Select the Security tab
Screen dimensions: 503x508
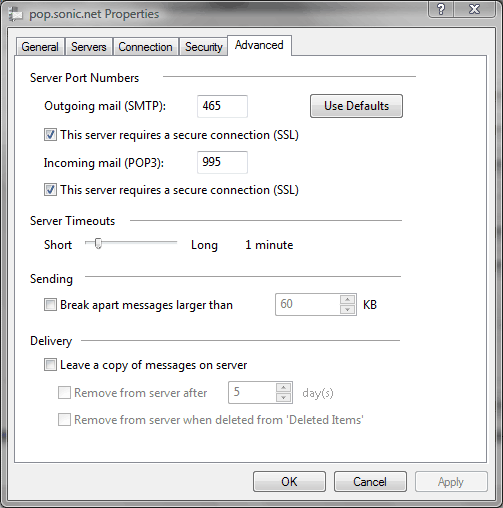click(203, 47)
